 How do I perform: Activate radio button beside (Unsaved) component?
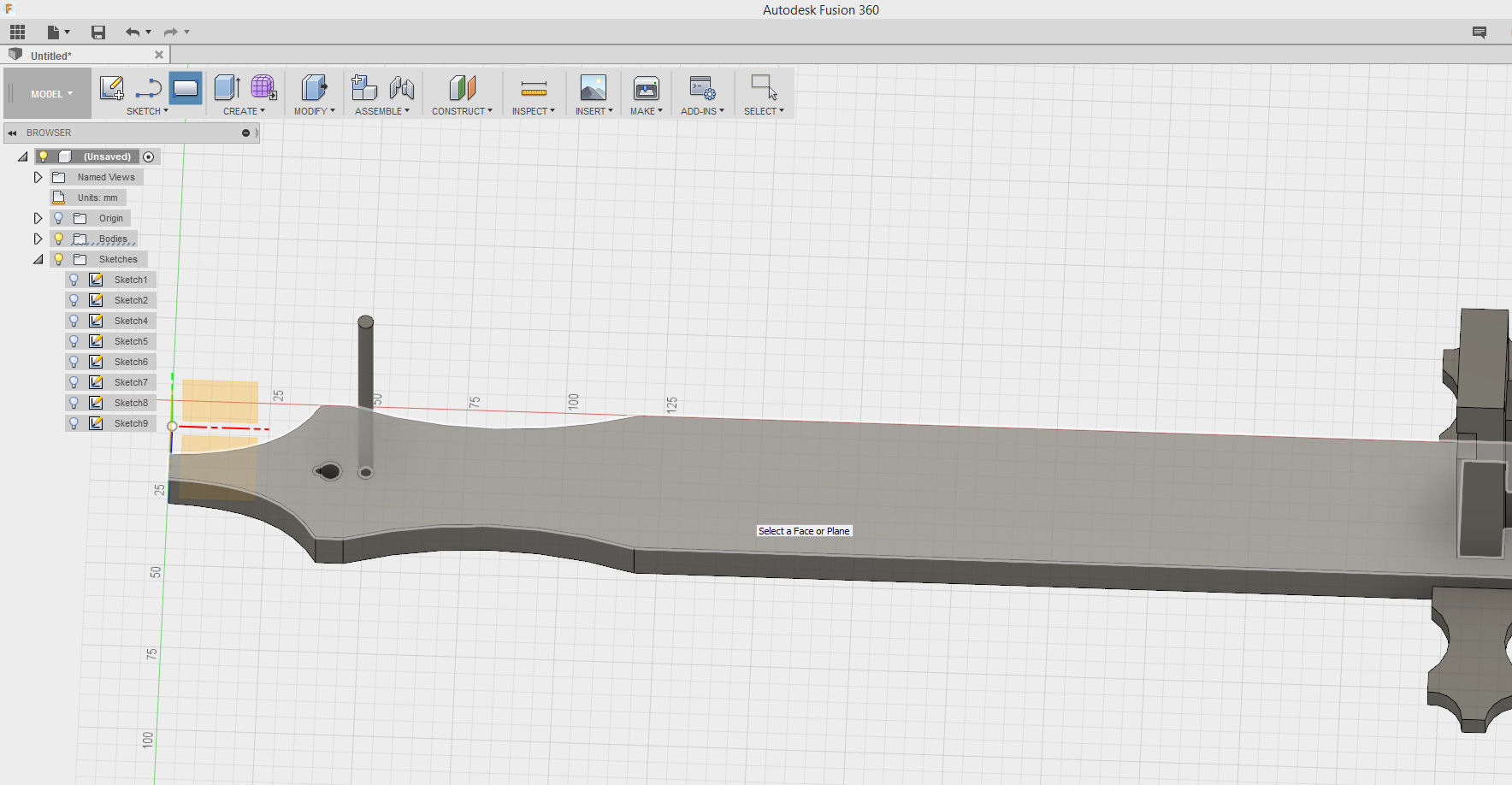pyautogui.click(x=149, y=156)
